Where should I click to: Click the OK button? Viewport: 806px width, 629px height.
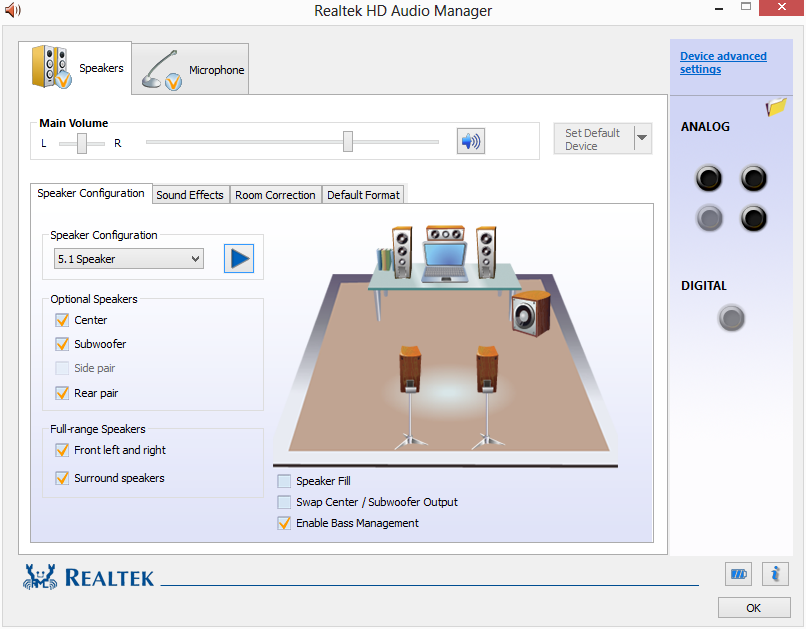pos(754,608)
